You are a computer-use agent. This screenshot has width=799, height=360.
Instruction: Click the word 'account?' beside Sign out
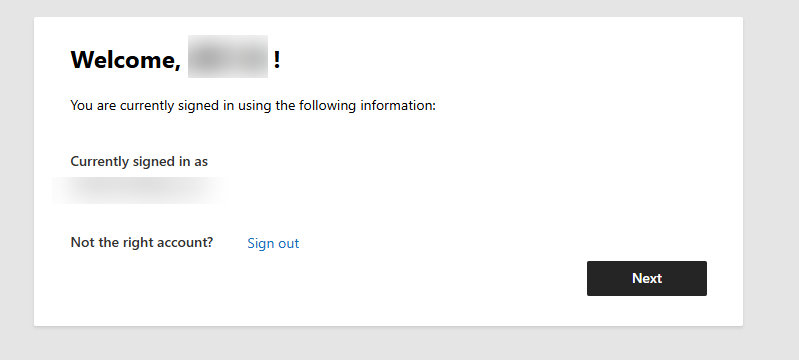click(189, 242)
